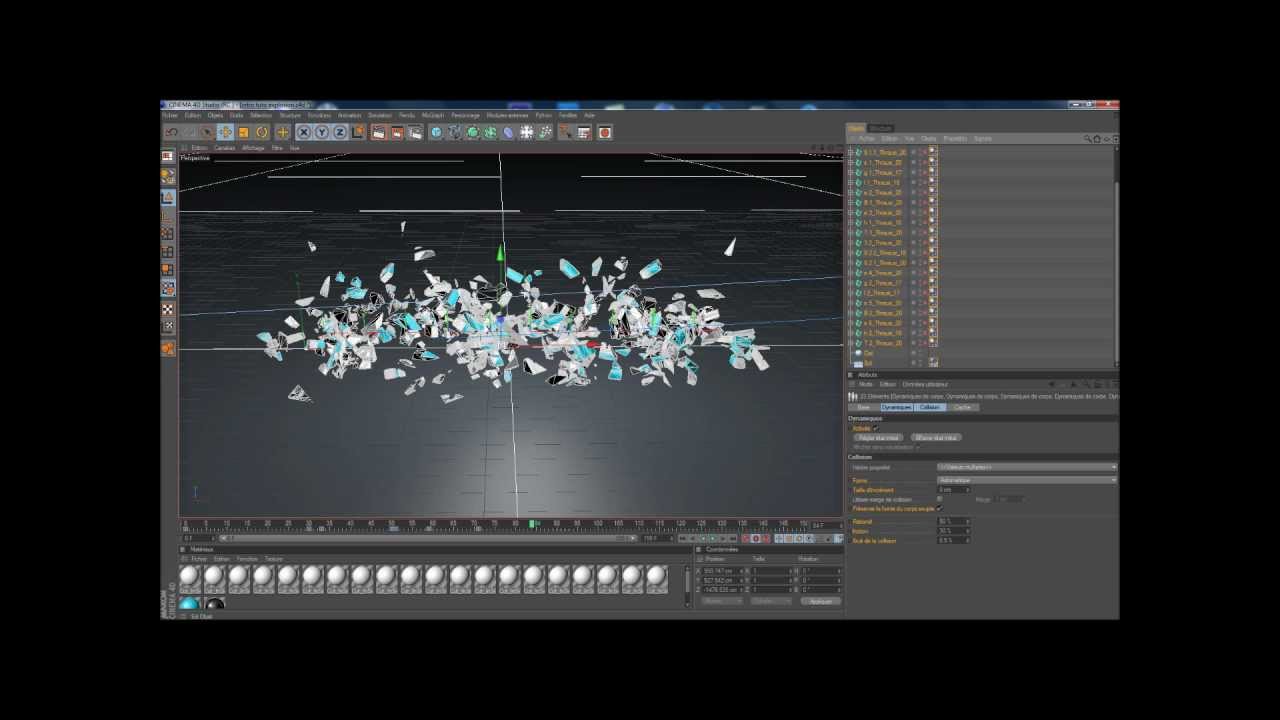Switch to the Dynamiques tab
This screenshot has width=1280, height=720.
(896, 407)
